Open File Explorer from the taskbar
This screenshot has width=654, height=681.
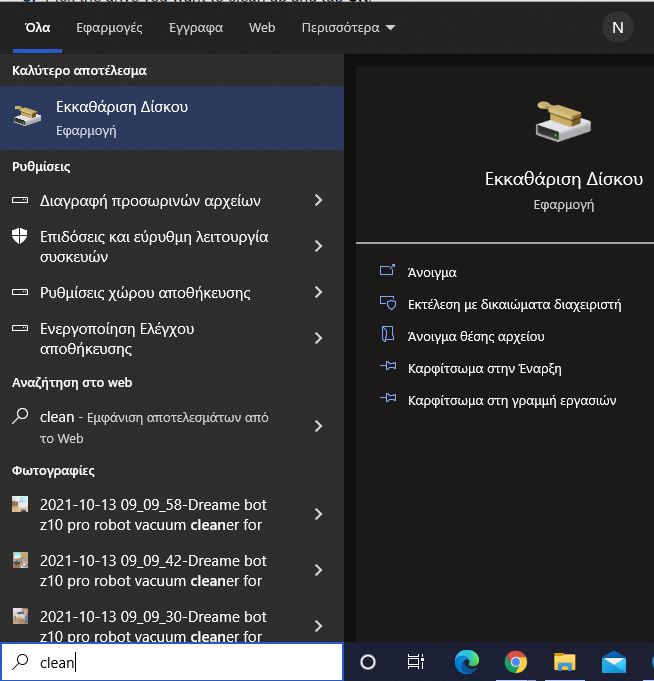[x=564, y=662]
